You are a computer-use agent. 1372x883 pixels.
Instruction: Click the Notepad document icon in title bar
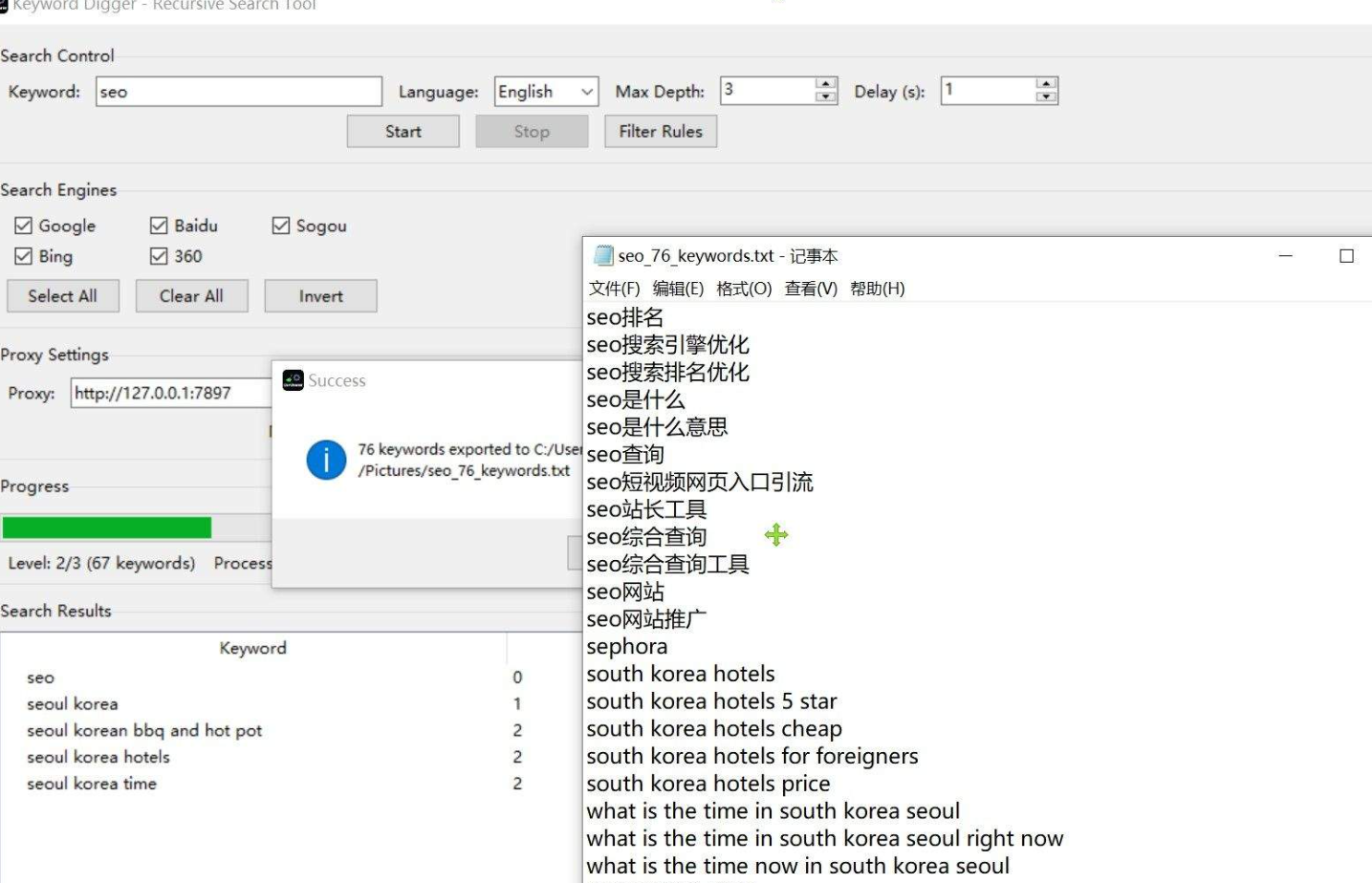click(x=603, y=255)
